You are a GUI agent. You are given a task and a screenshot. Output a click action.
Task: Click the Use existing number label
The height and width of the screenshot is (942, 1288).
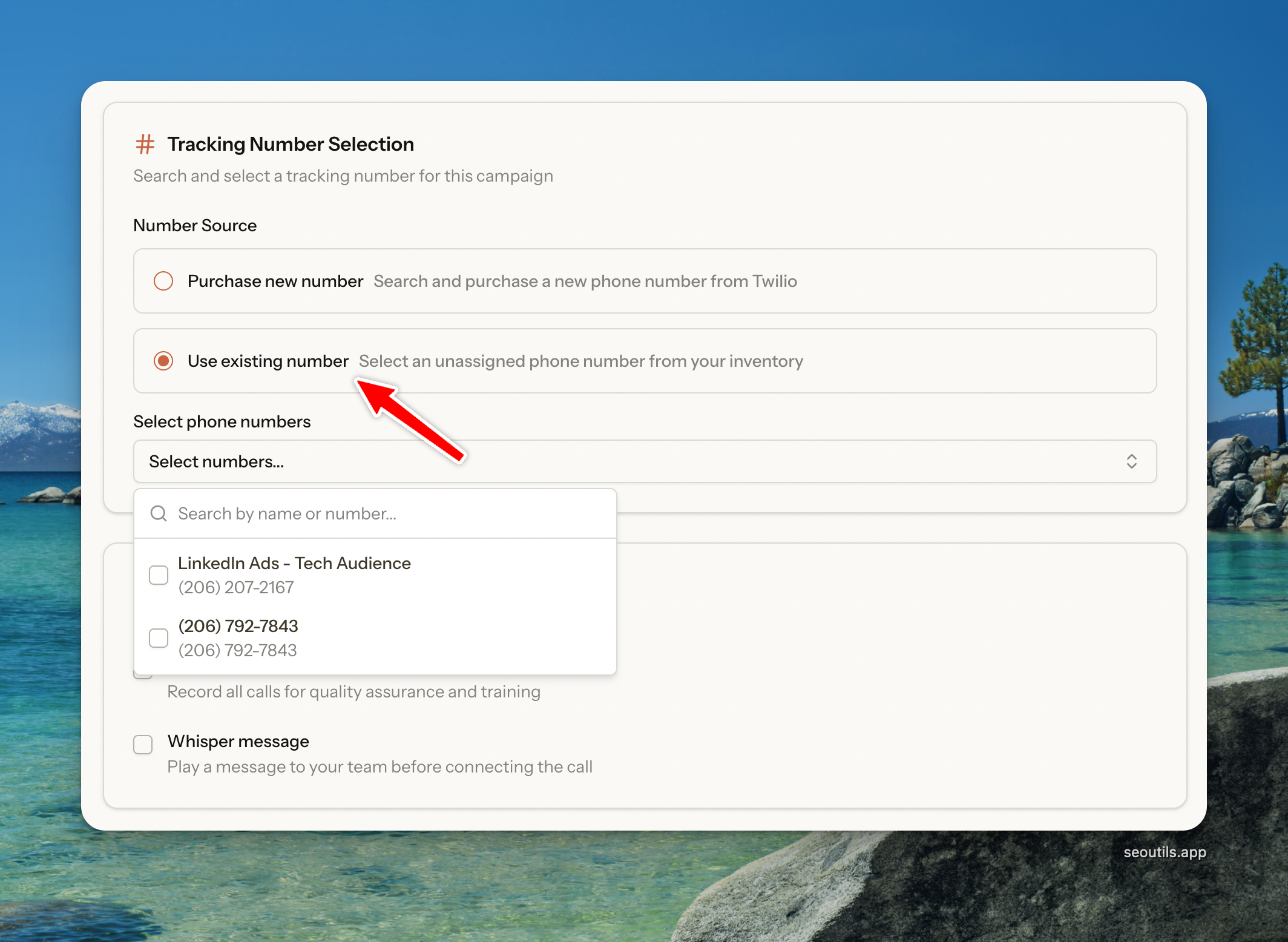(x=268, y=361)
